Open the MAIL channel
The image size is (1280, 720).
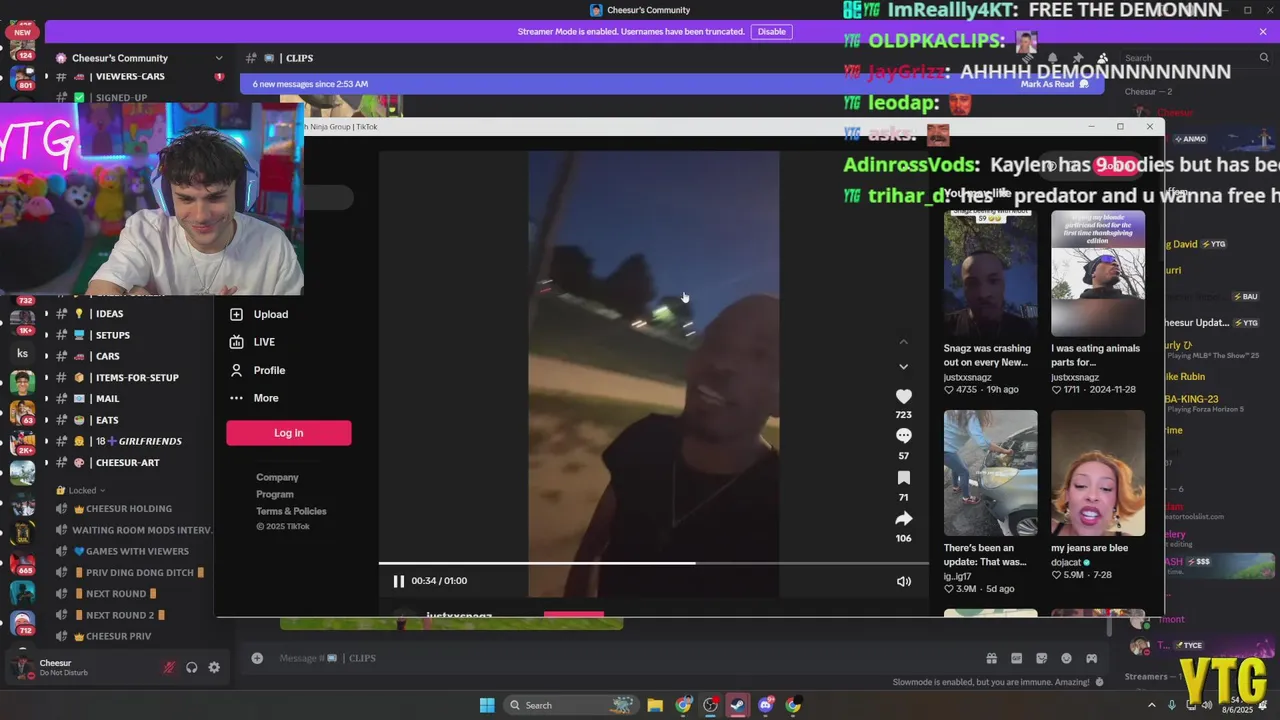point(107,398)
